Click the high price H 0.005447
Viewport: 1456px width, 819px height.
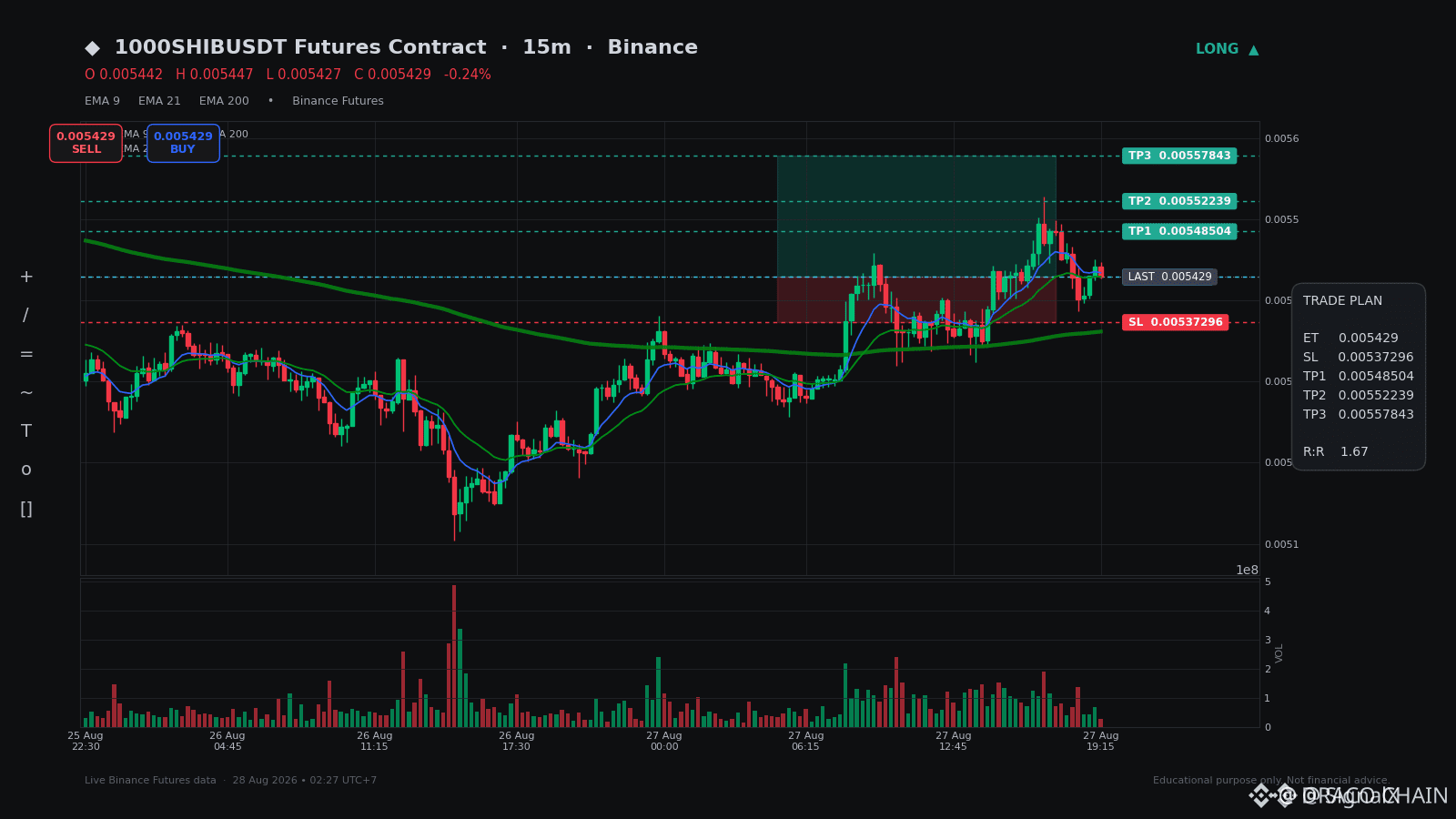[215, 75]
